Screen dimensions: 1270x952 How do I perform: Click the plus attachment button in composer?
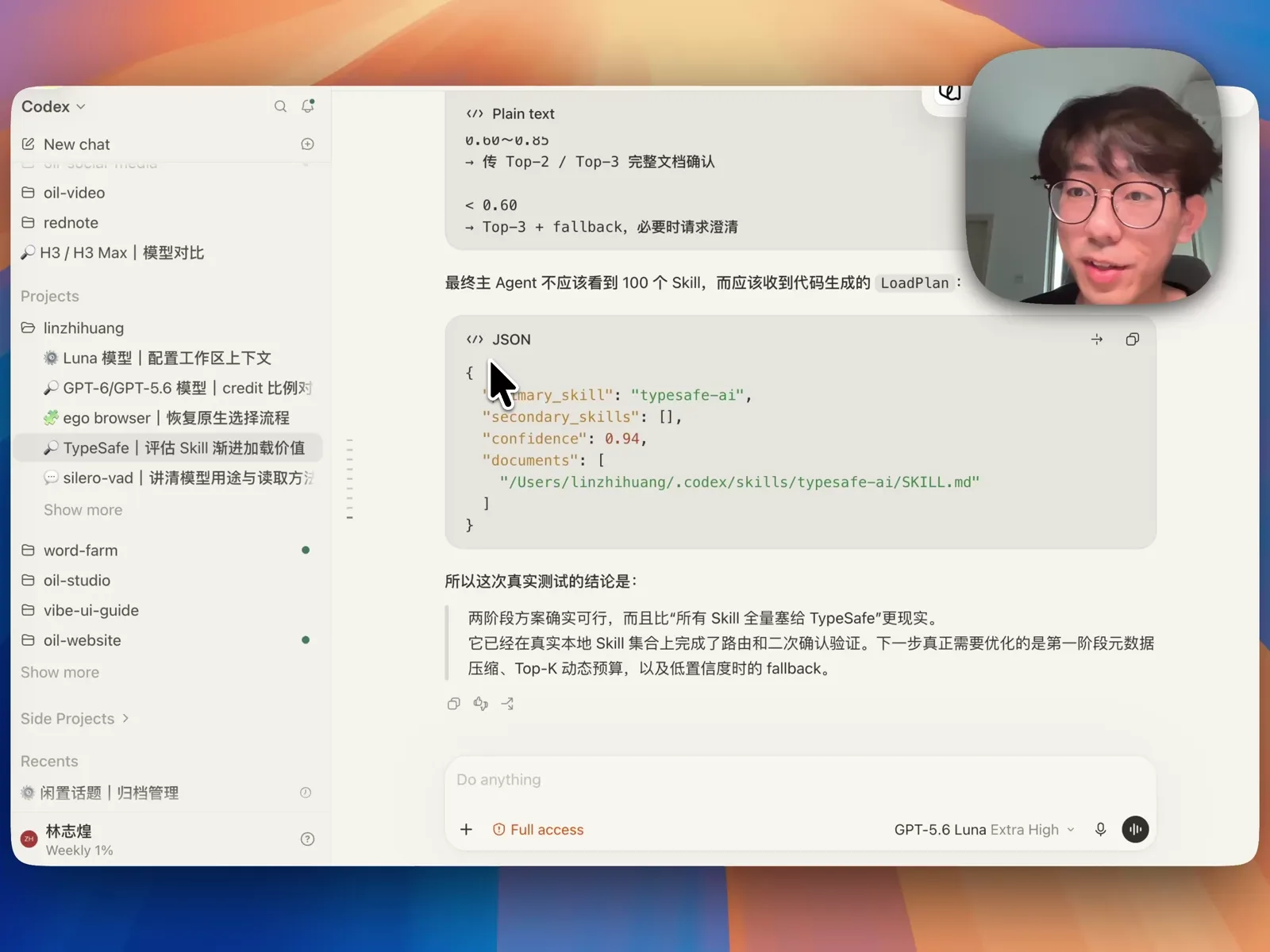tap(467, 829)
